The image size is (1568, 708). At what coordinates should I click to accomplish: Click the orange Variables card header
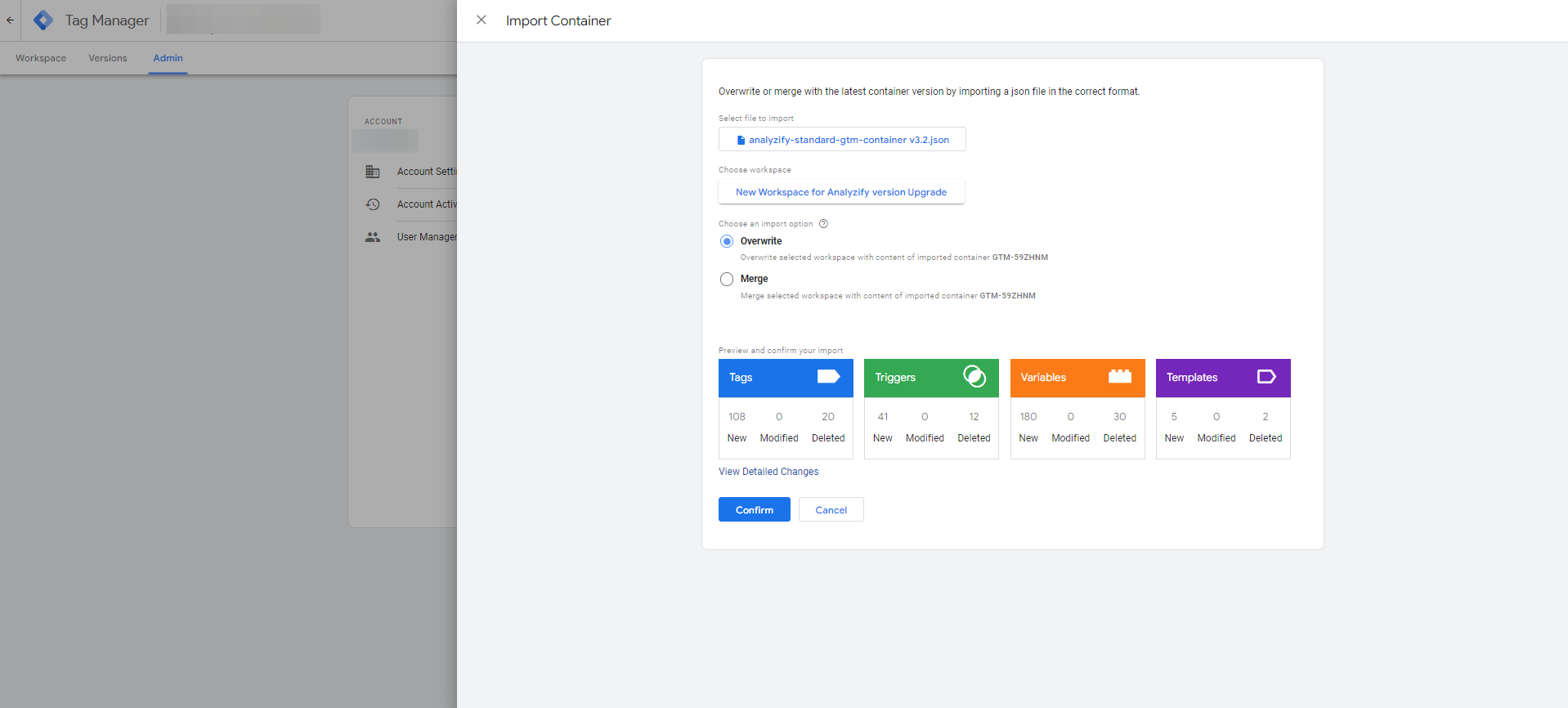(x=1077, y=378)
